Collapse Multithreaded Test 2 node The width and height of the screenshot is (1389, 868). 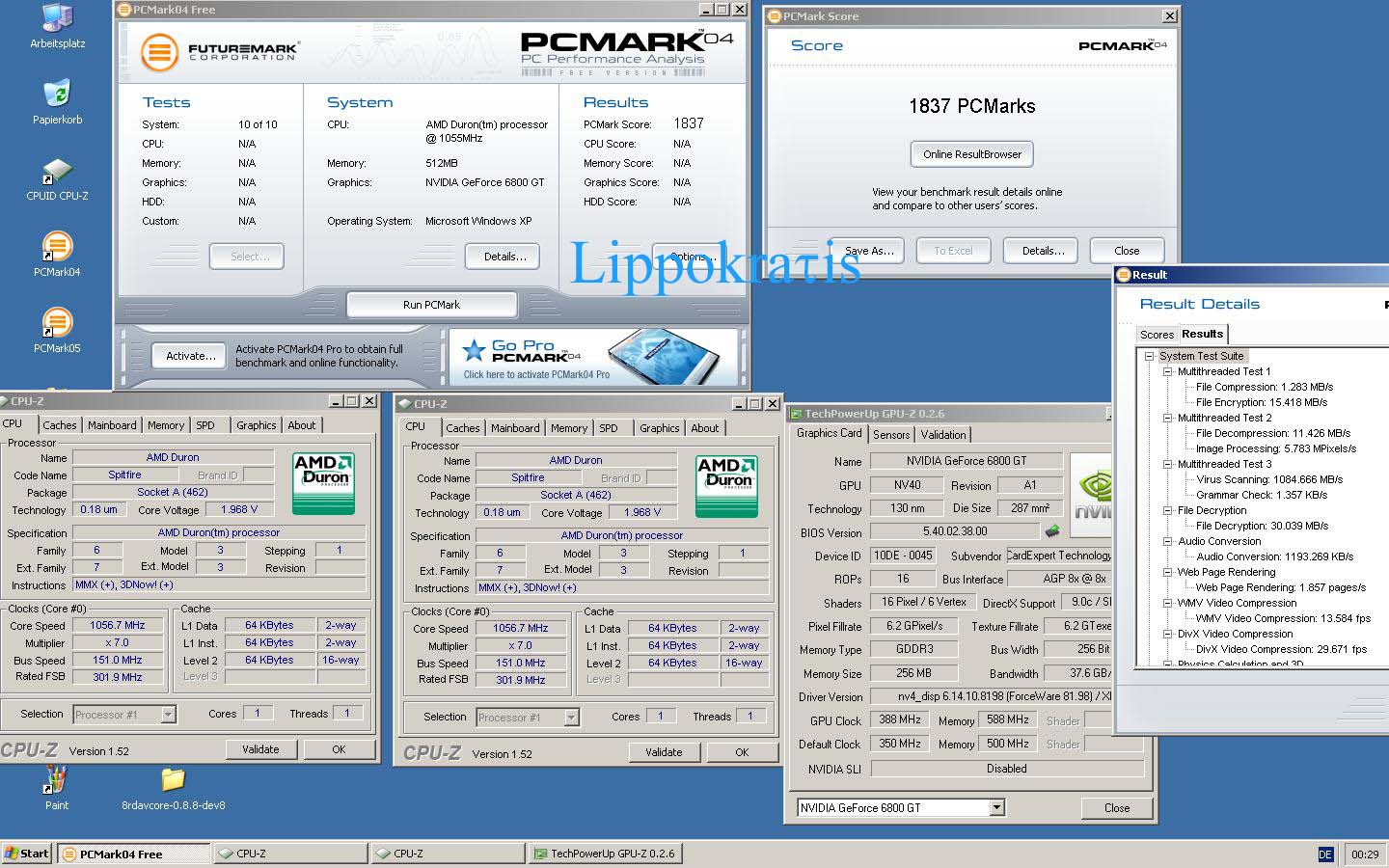point(1168,418)
